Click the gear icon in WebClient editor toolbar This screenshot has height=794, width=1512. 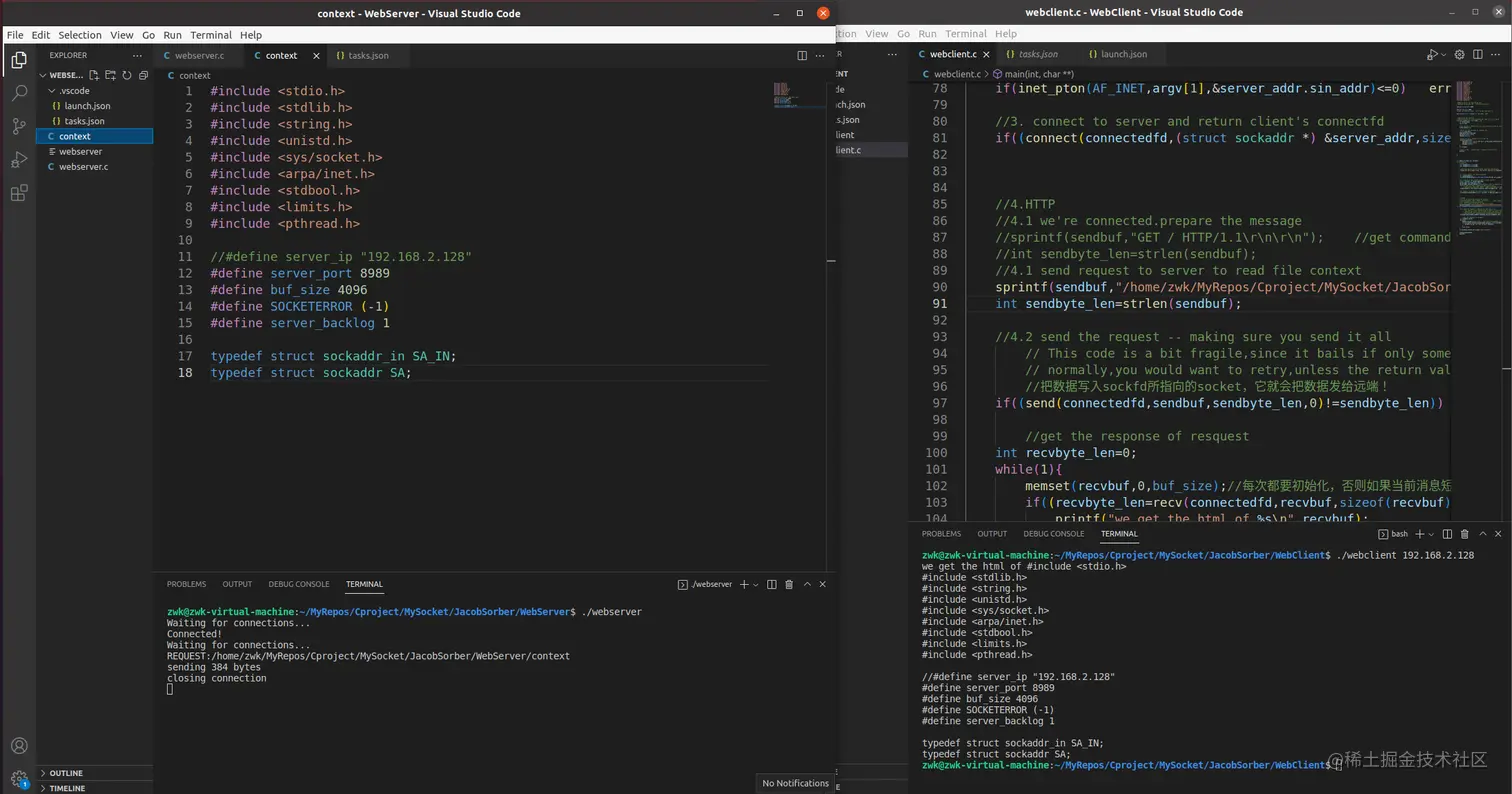pos(1459,54)
